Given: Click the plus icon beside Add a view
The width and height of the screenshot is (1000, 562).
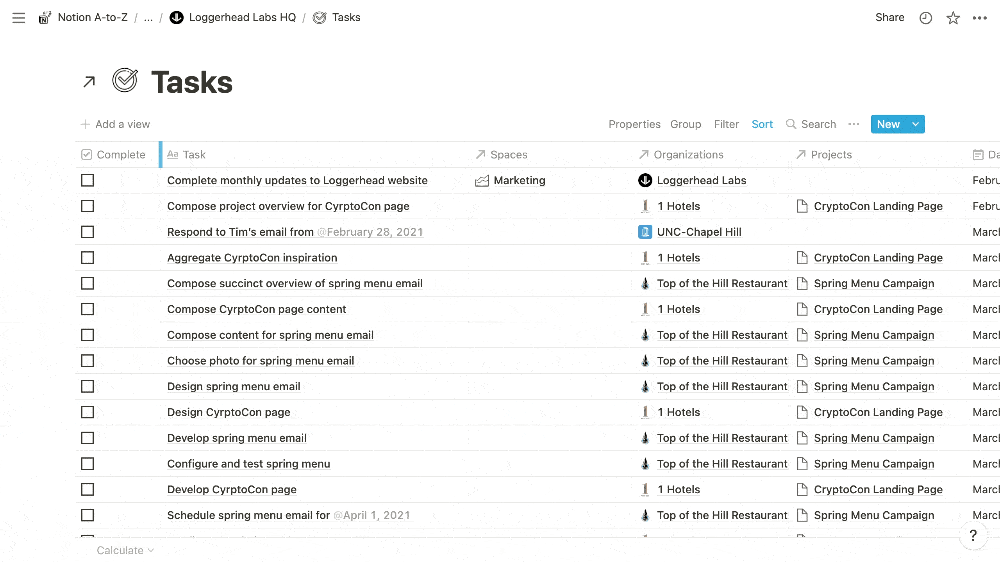Looking at the screenshot, I should (85, 124).
